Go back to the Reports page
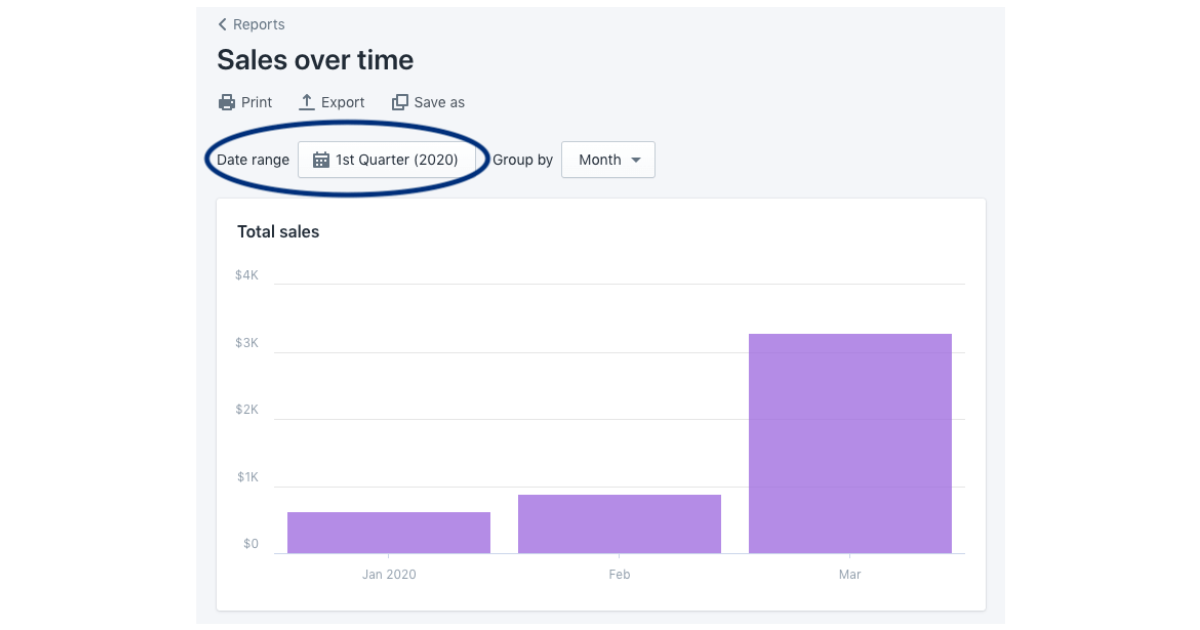 tap(258, 24)
